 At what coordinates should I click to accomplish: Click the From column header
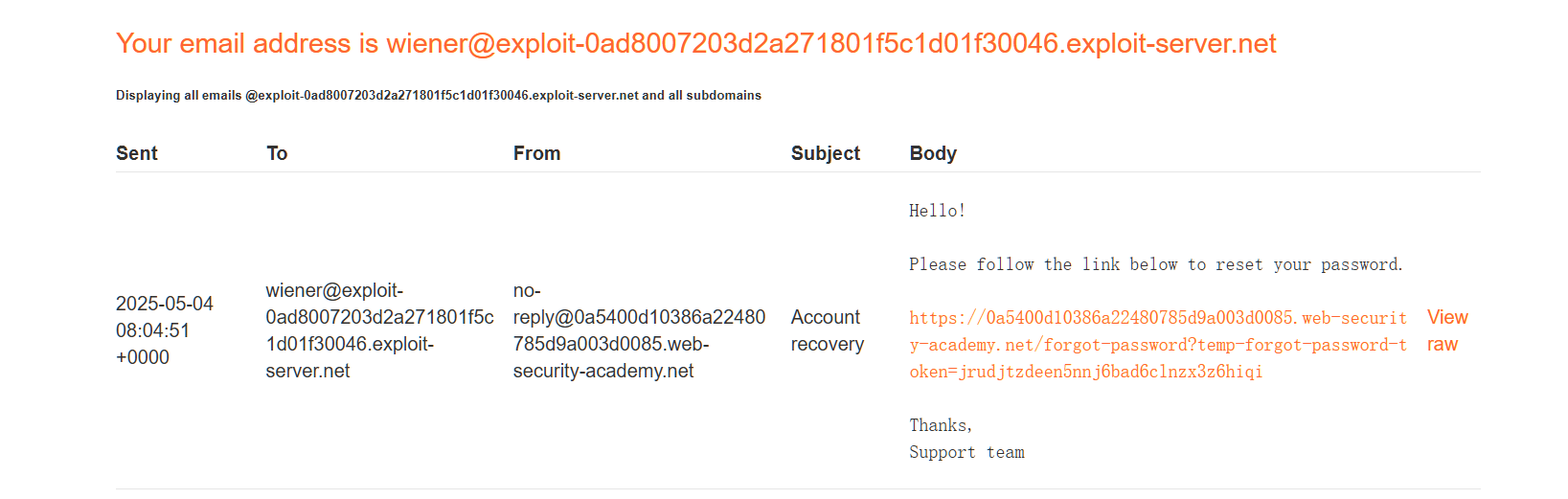click(536, 153)
